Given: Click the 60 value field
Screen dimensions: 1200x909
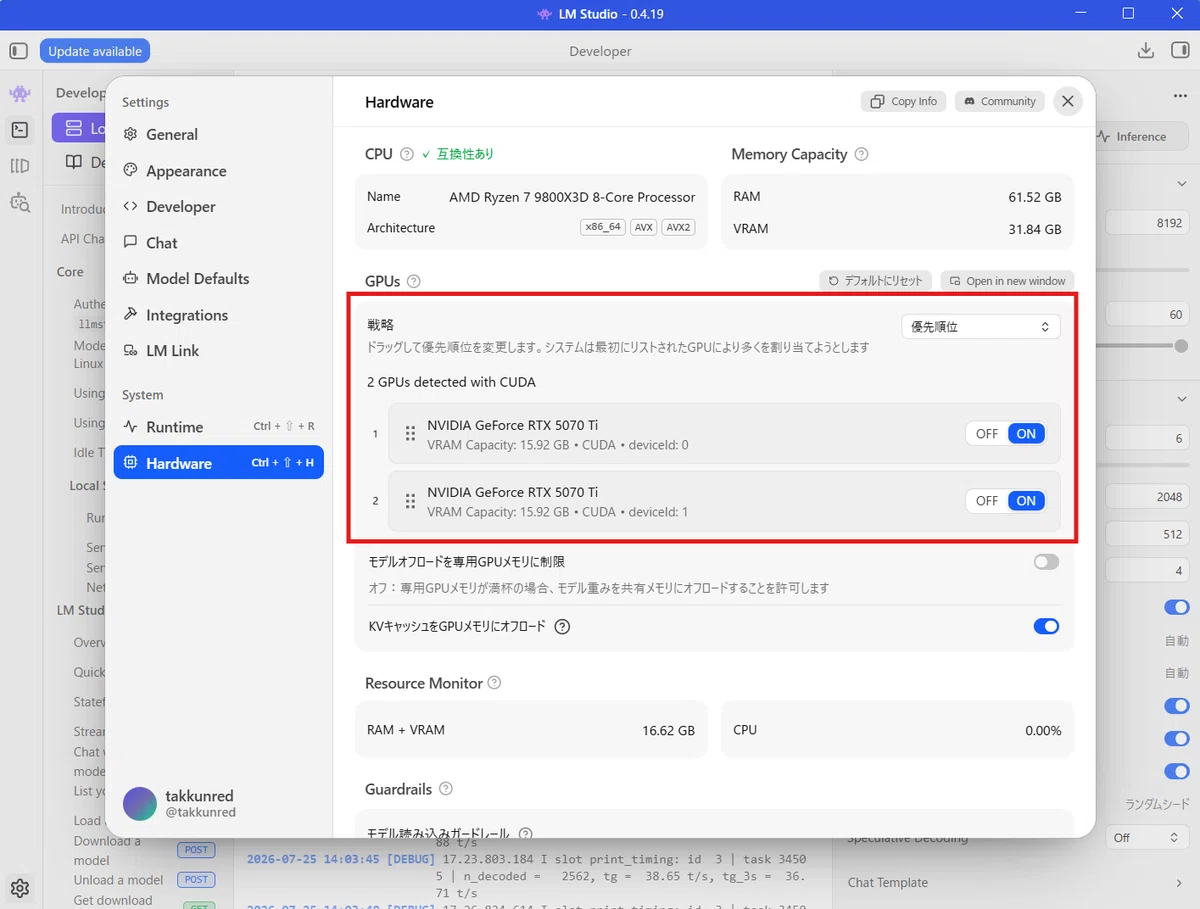Looking at the screenshot, I should 1146,314.
